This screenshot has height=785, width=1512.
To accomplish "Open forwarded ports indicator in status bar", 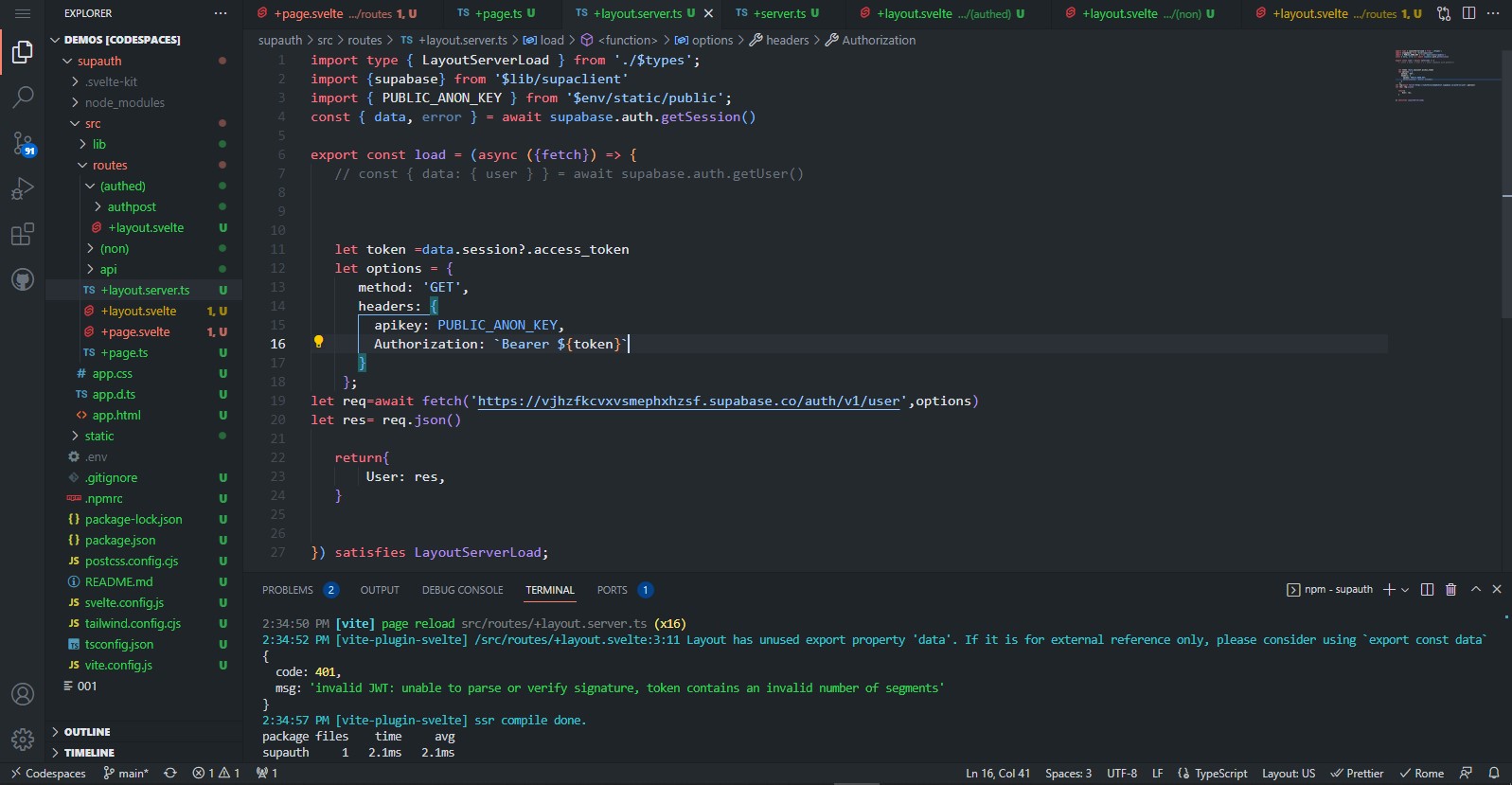I will 266,774.
